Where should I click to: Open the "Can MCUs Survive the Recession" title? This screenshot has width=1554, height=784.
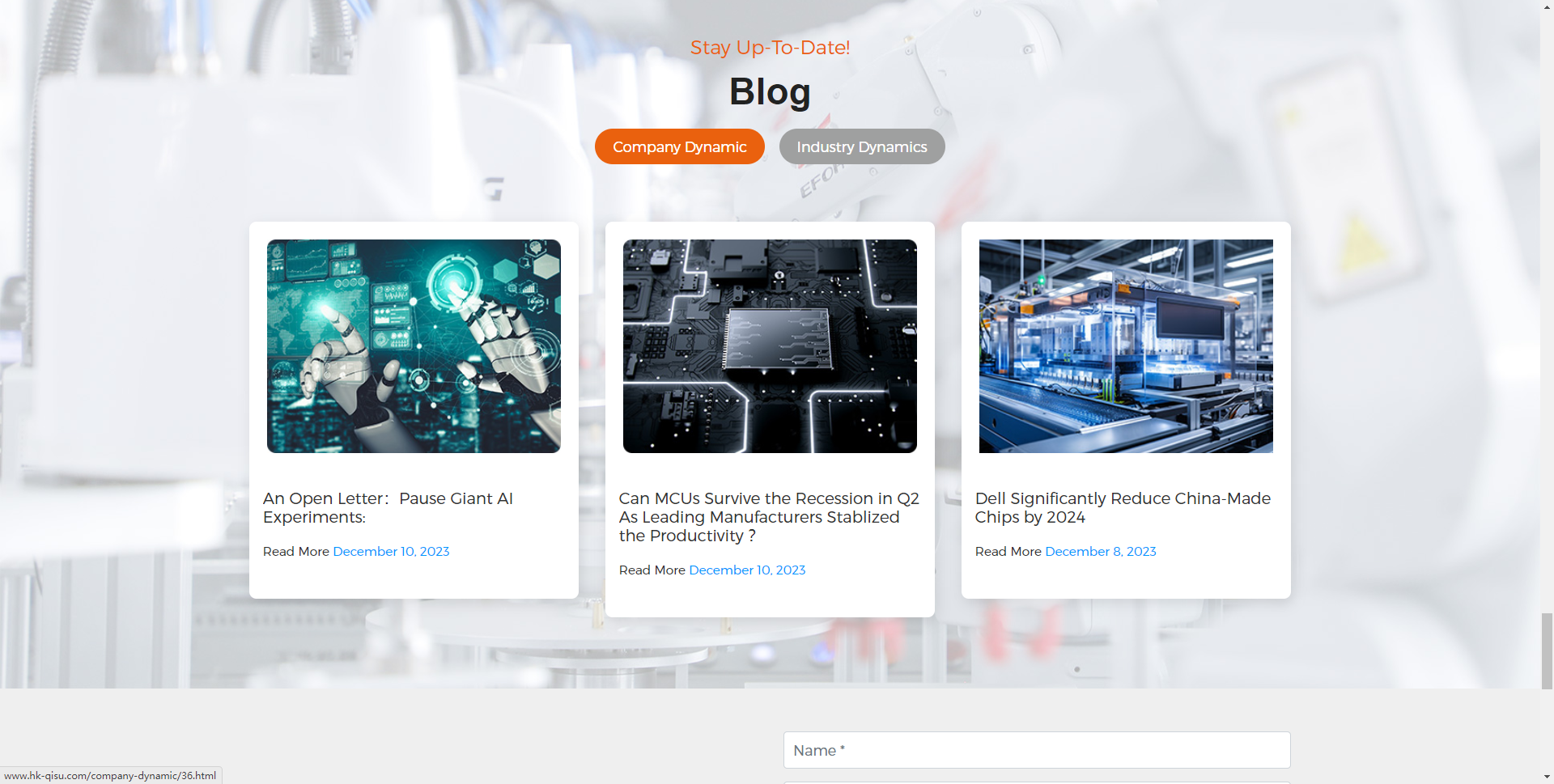pos(768,517)
